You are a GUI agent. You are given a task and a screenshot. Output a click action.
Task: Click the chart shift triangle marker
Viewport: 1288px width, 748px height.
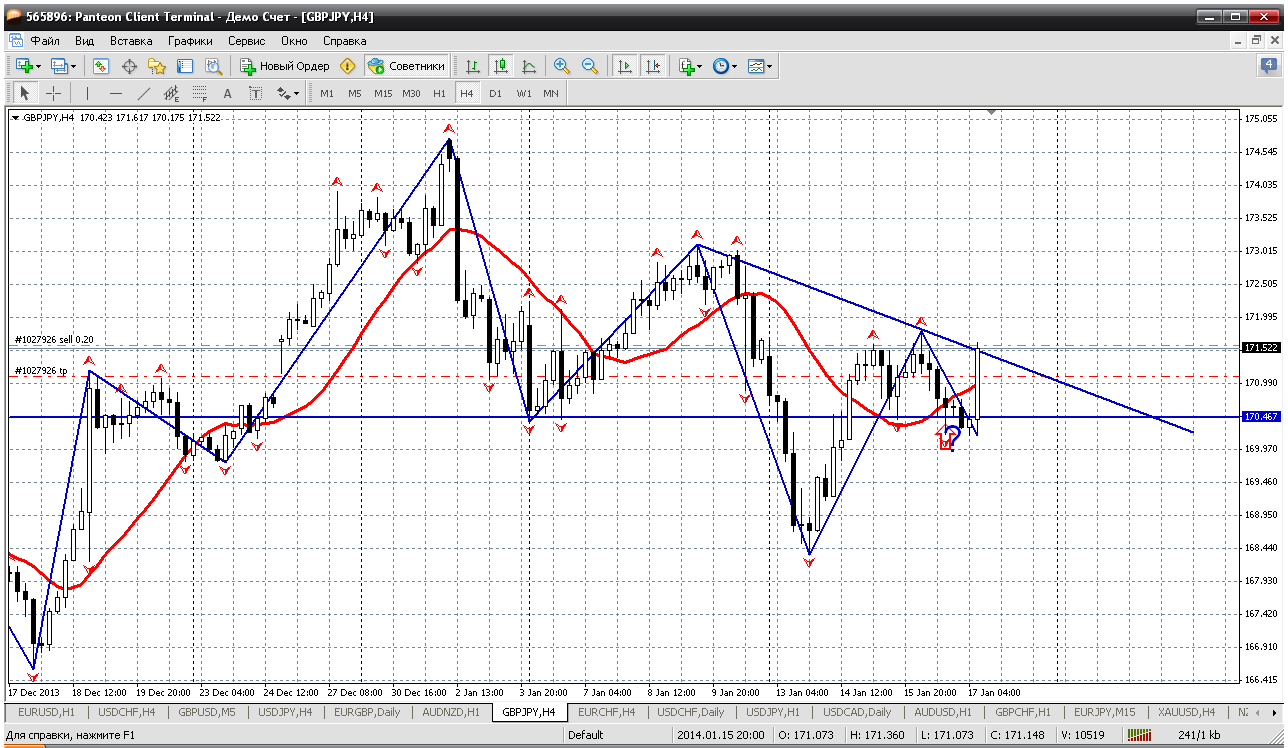pyautogui.click(x=991, y=113)
